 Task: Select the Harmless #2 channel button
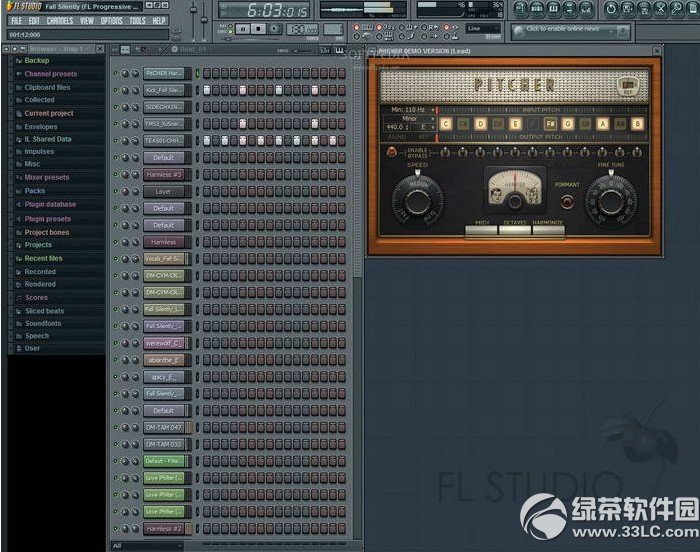pos(165,528)
